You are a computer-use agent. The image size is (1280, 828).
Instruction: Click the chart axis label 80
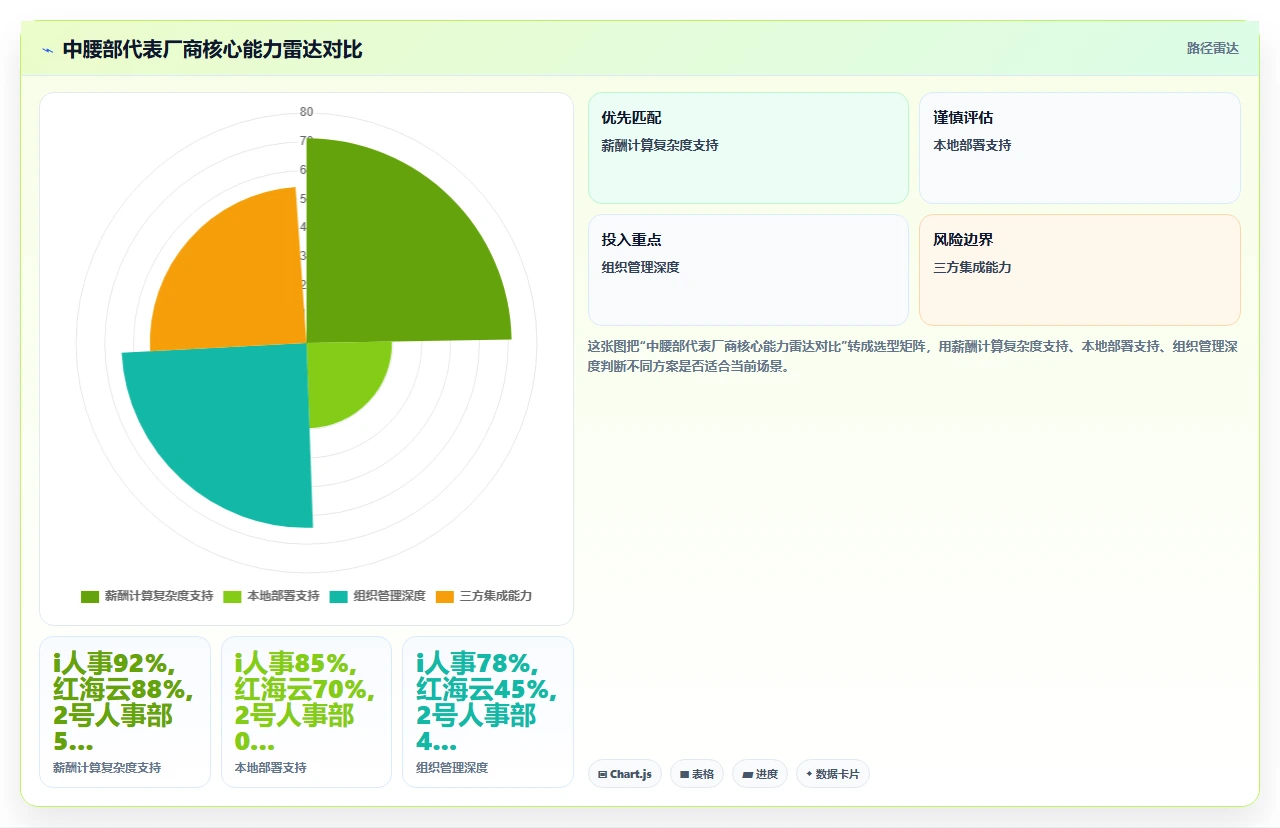point(306,112)
